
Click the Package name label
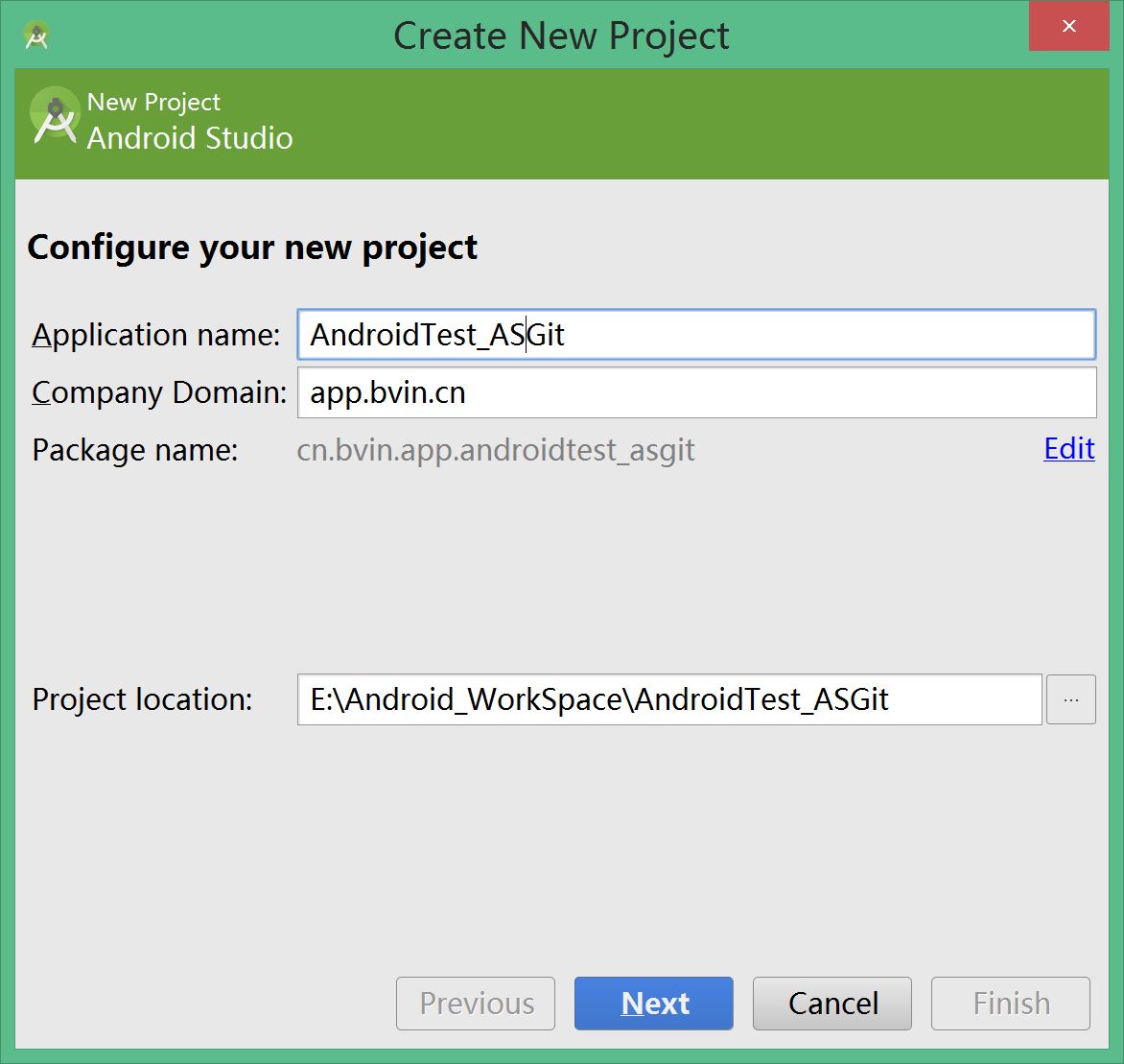coord(135,450)
